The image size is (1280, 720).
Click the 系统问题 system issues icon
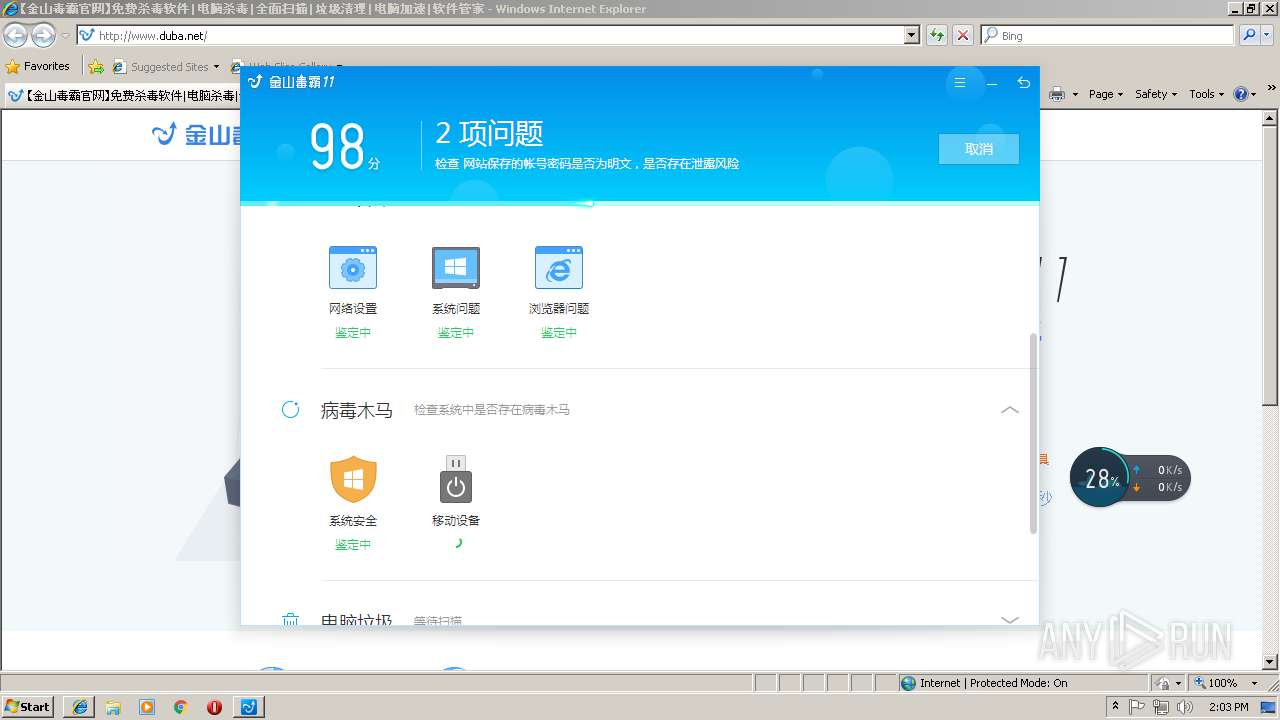[456, 267]
